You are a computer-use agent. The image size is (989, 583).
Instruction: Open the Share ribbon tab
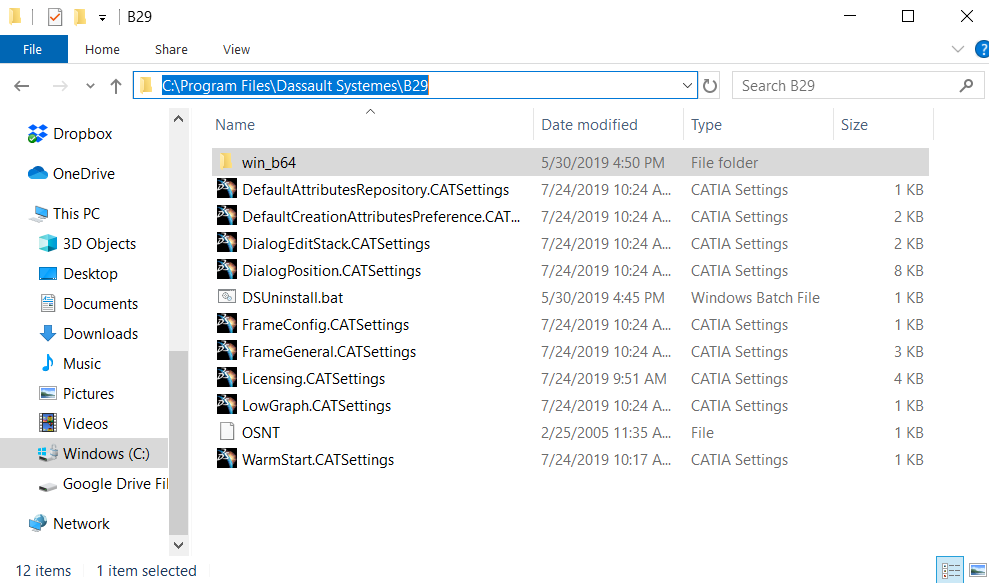(171, 49)
